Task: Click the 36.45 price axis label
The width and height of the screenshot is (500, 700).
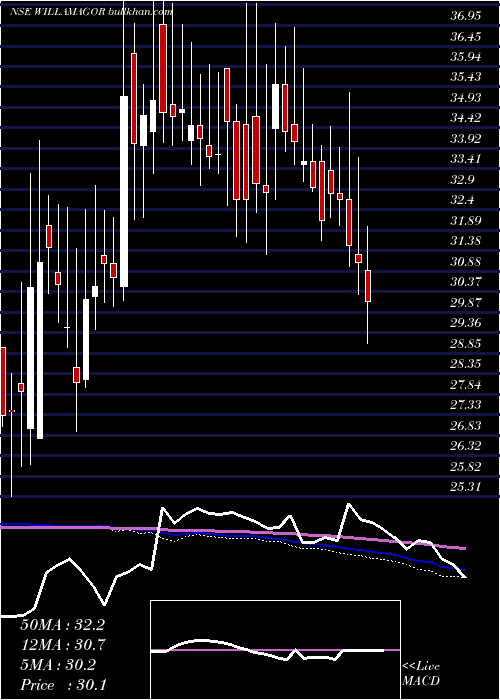Action: tap(466, 37)
